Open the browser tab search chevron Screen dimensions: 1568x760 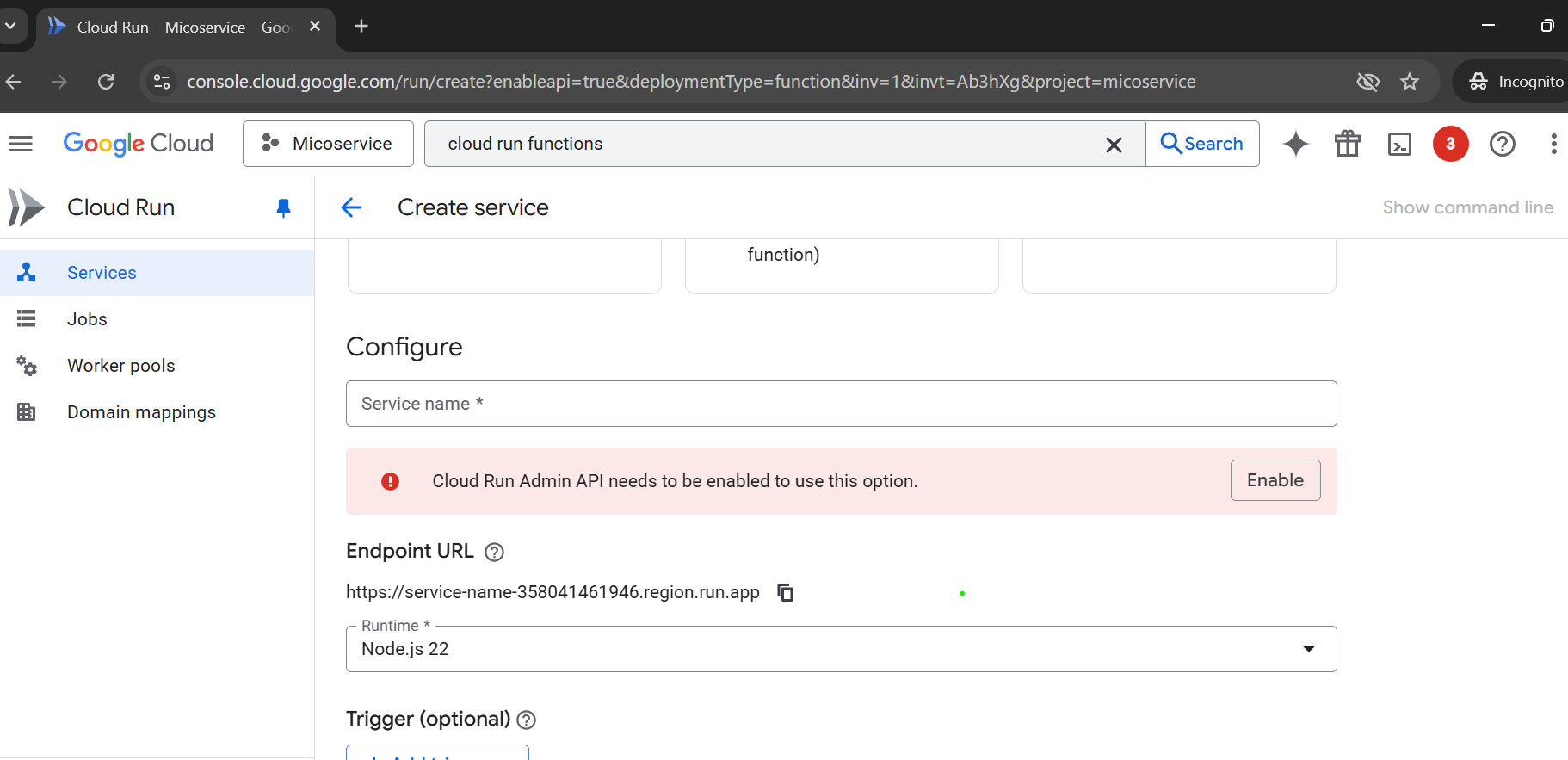[x=10, y=26]
